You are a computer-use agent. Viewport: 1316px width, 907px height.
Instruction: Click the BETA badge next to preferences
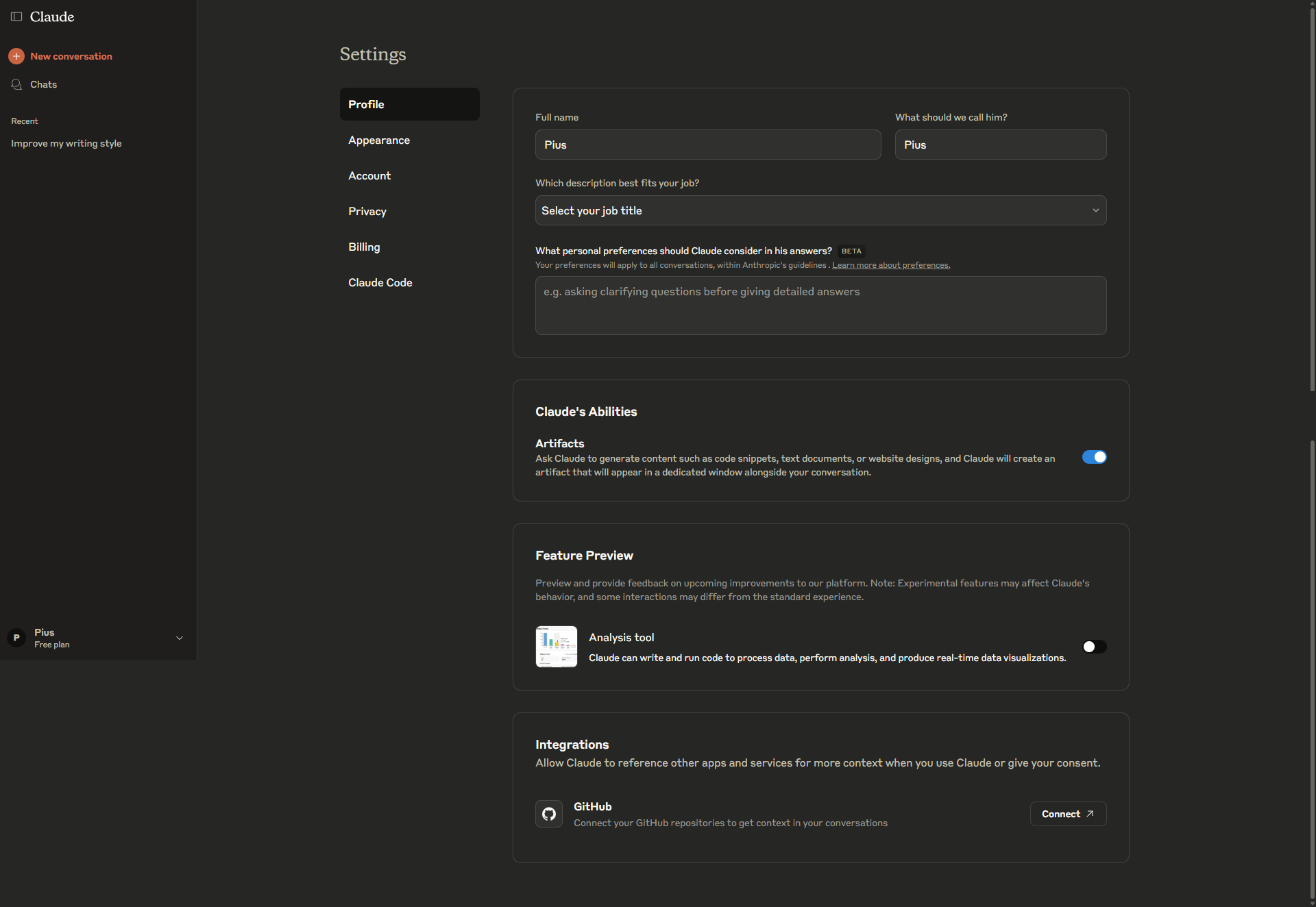coord(851,251)
